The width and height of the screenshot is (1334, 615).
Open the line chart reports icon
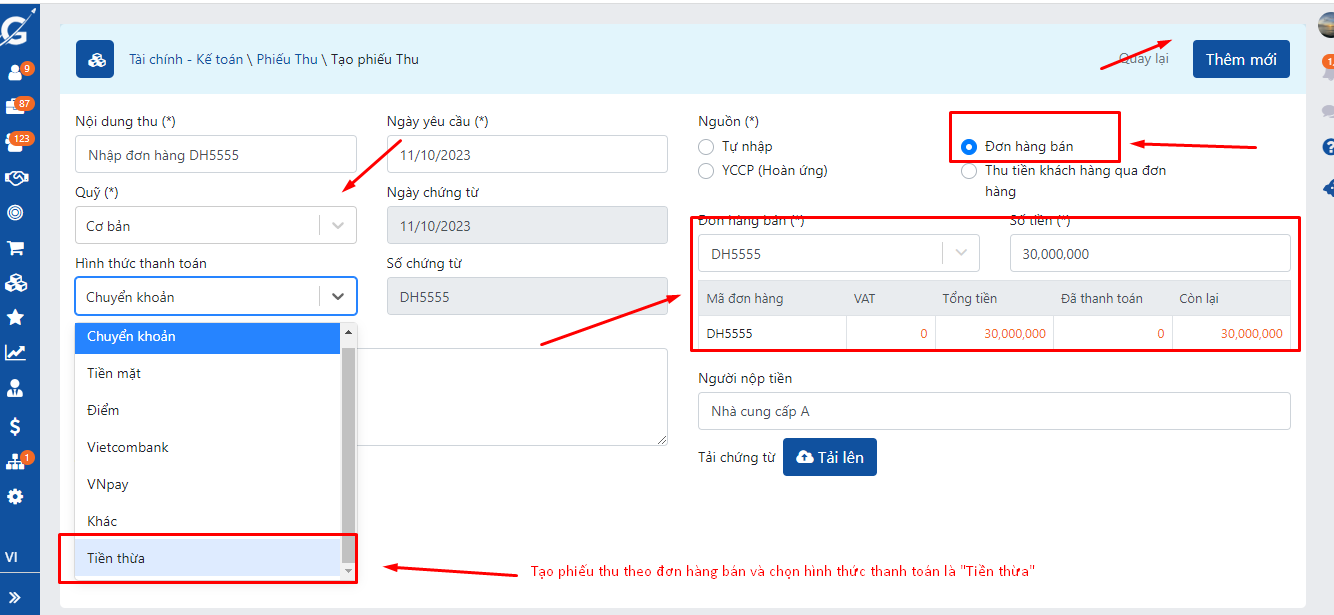point(16,352)
